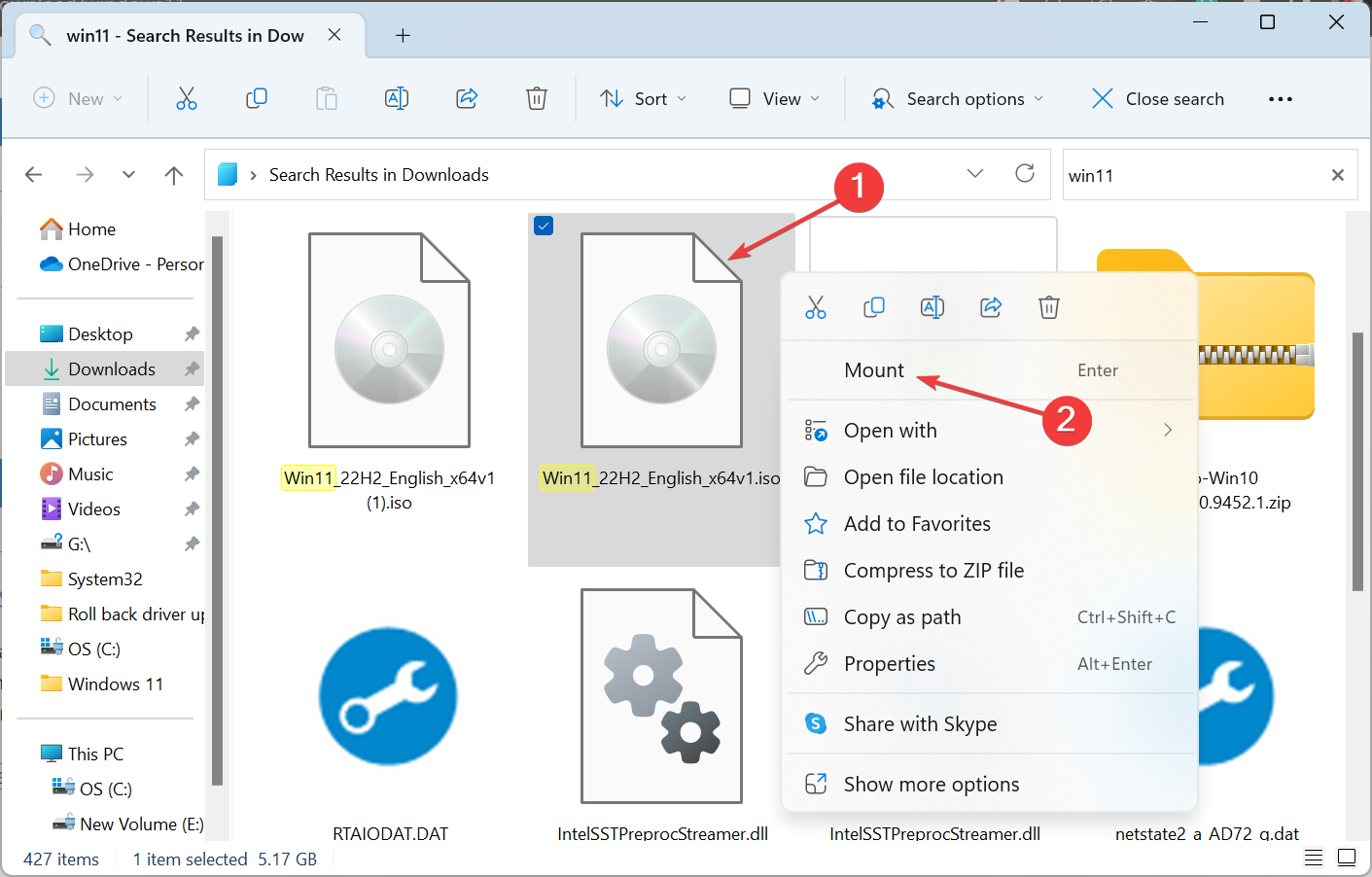Click the Share icon in the toolbar

pos(466,98)
